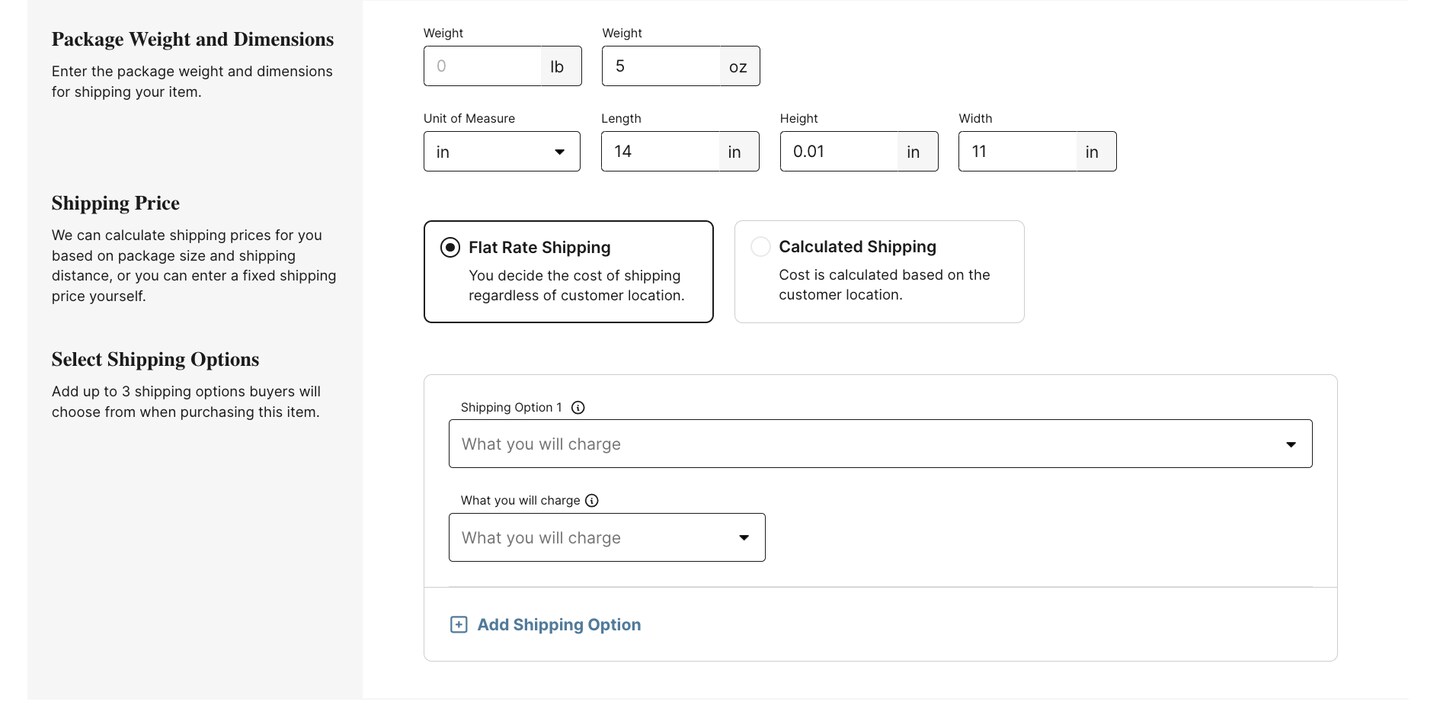Open the Unit of Measure dropdown
The width and height of the screenshot is (1440, 718).
pos(501,150)
